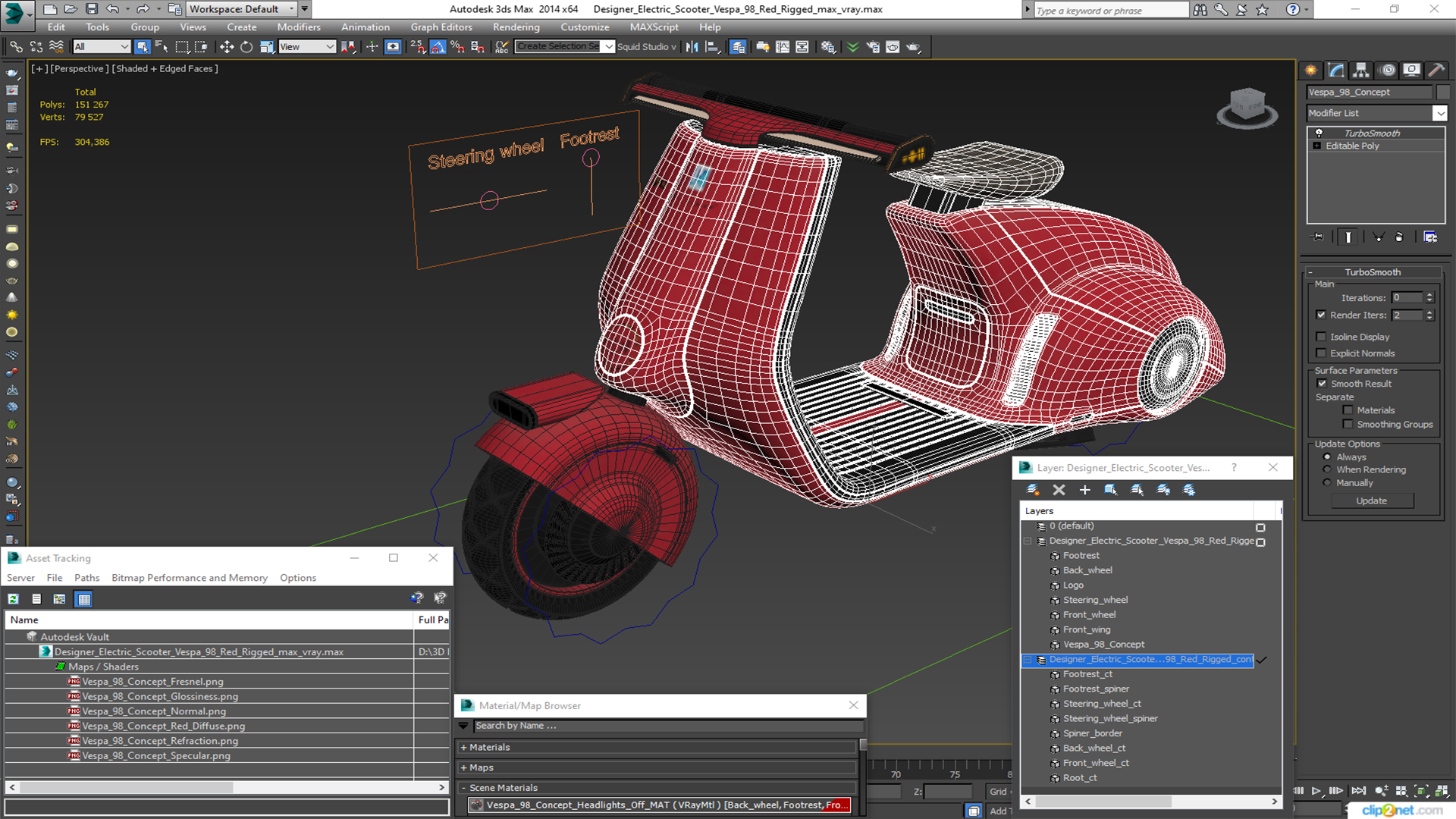Viewport: 1456px width, 819px height.
Task: Delete highlighted layer with X icon
Action: pyautogui.click(x=1059, y=490)
